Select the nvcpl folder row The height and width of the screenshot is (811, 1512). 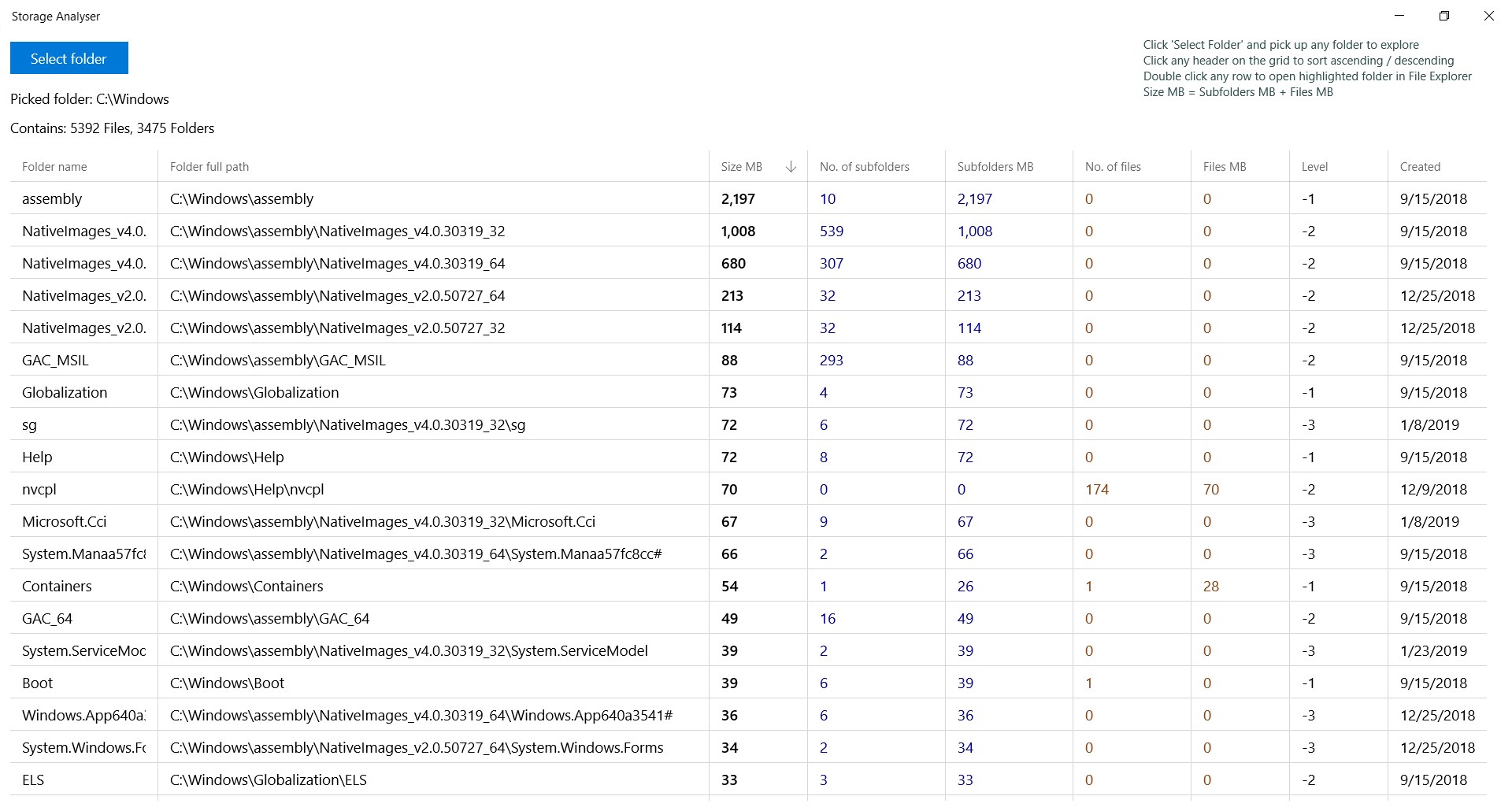click(39, 490)
